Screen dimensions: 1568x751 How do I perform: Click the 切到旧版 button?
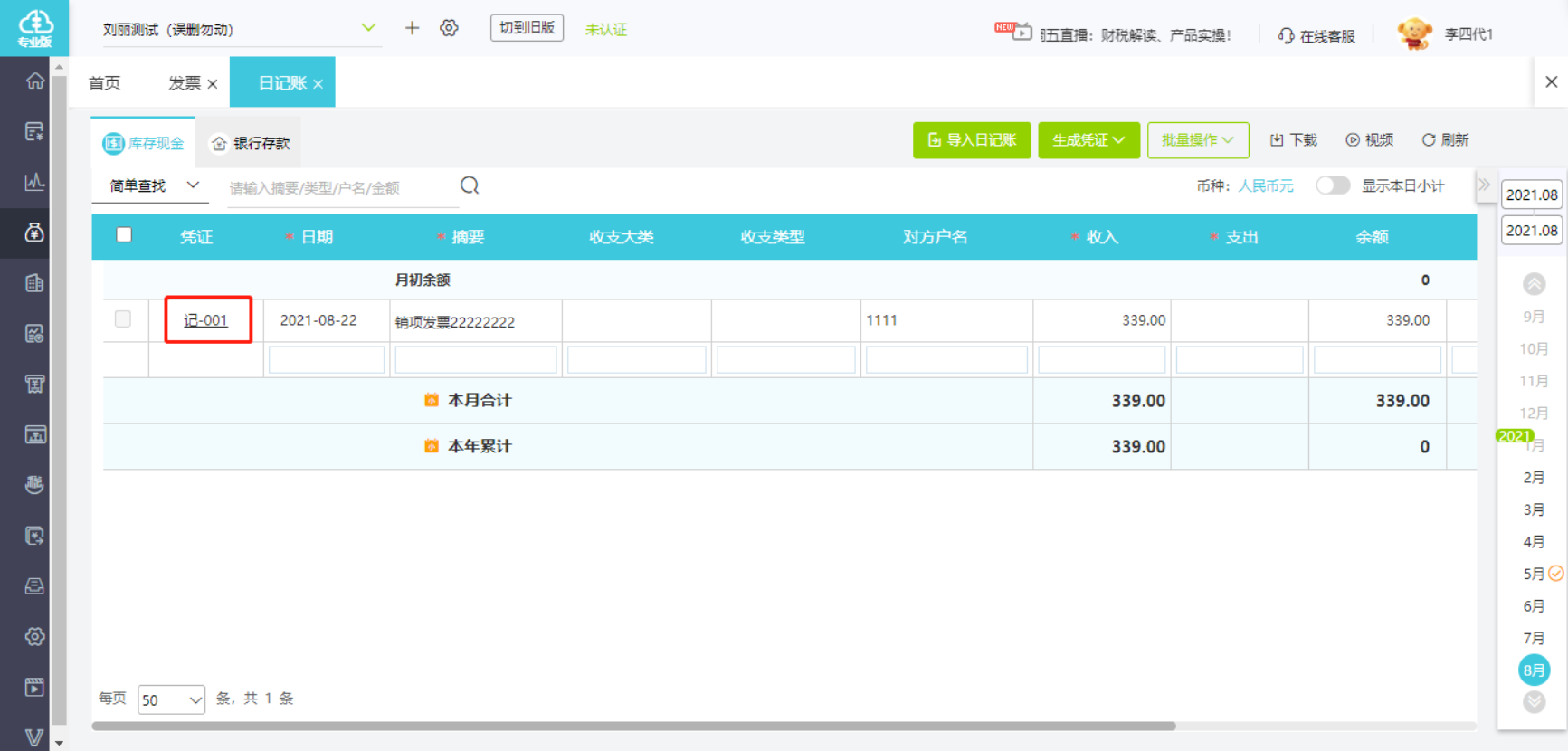527,28
